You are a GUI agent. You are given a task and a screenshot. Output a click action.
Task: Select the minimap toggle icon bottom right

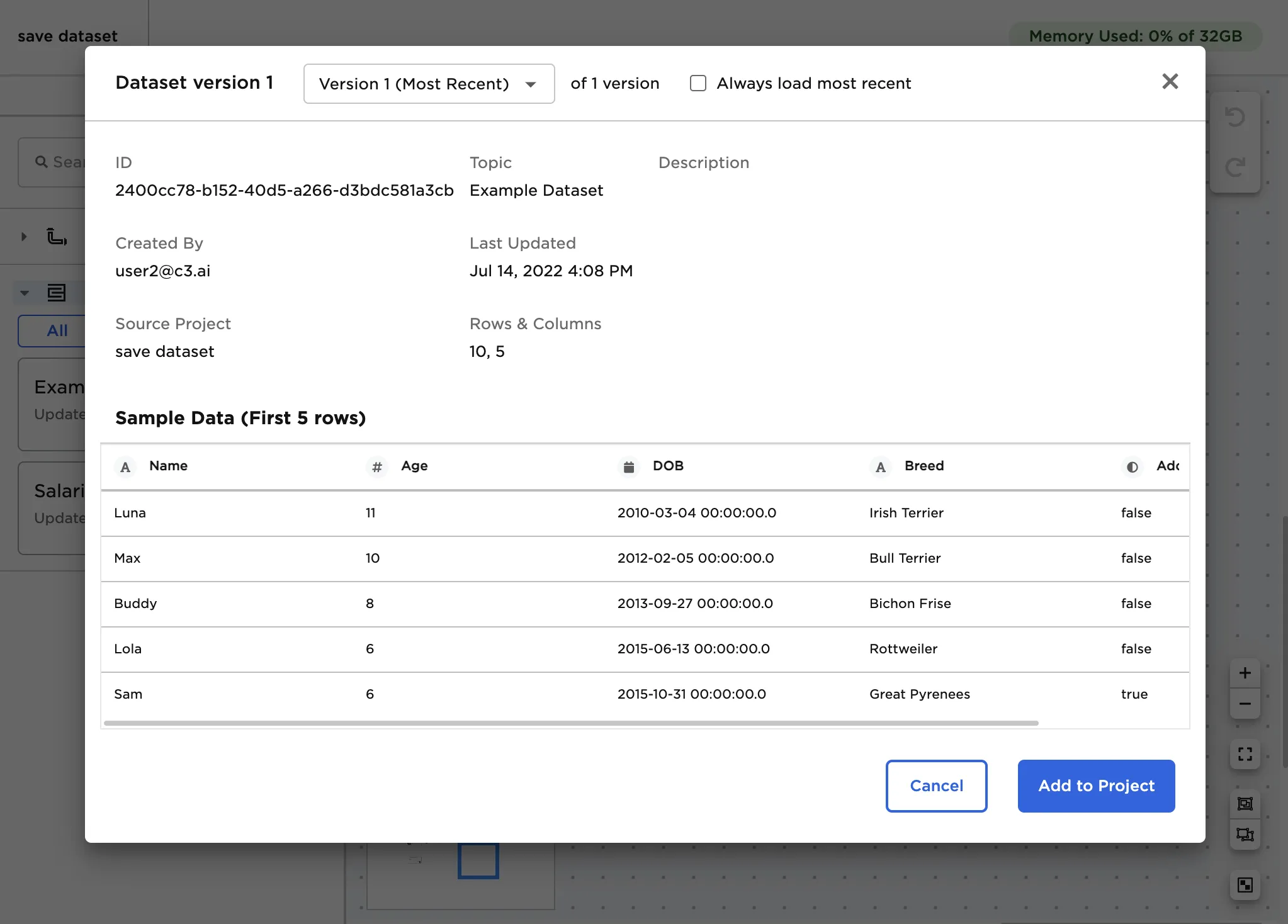[1245, 885]
